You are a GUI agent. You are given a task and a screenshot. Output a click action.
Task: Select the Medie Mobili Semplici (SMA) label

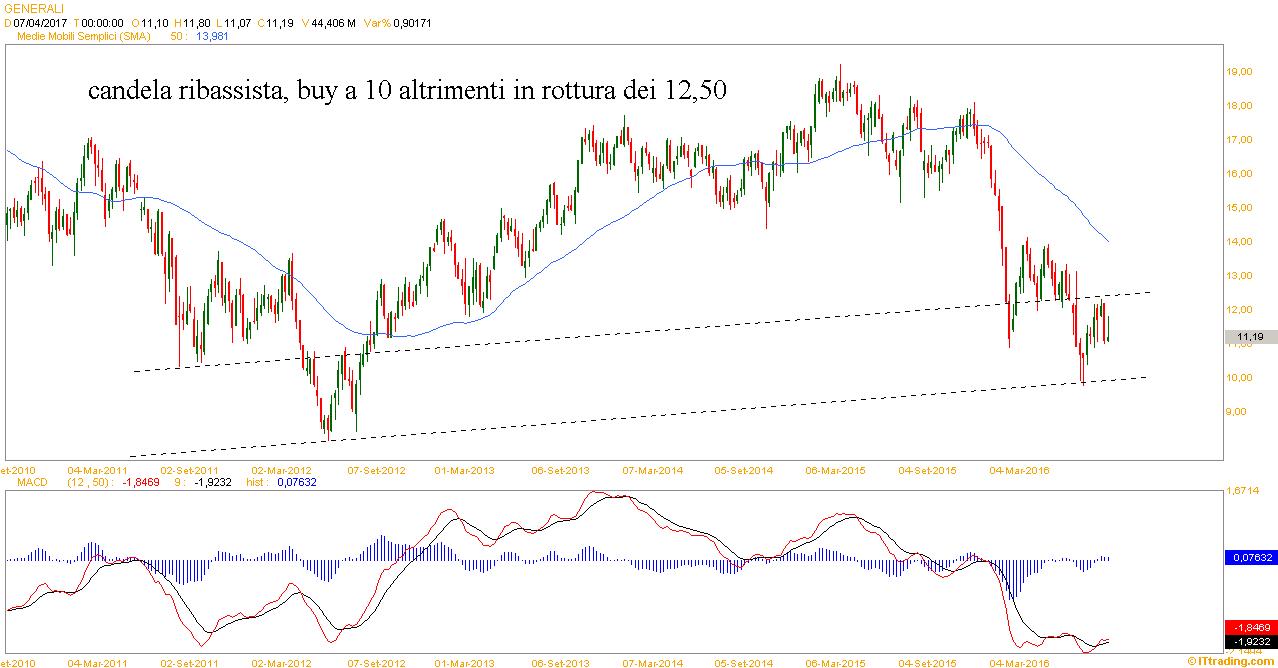(84, 36)
